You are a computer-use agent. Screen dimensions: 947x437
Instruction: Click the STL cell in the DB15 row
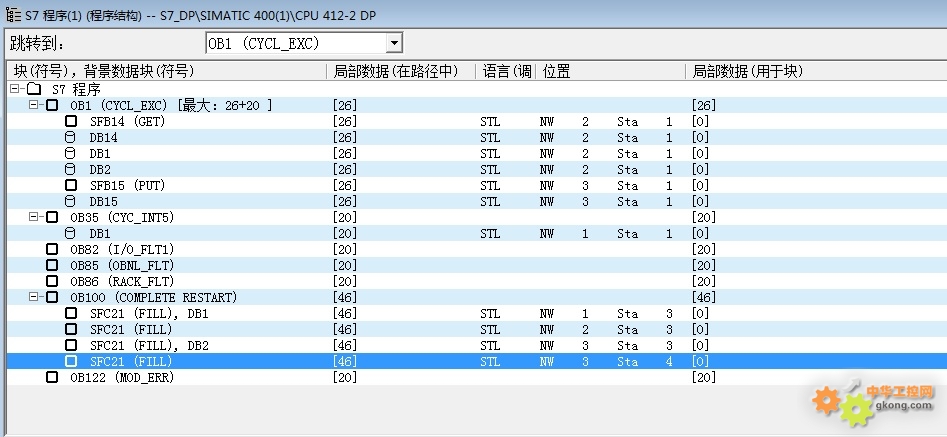coord(490,201)
